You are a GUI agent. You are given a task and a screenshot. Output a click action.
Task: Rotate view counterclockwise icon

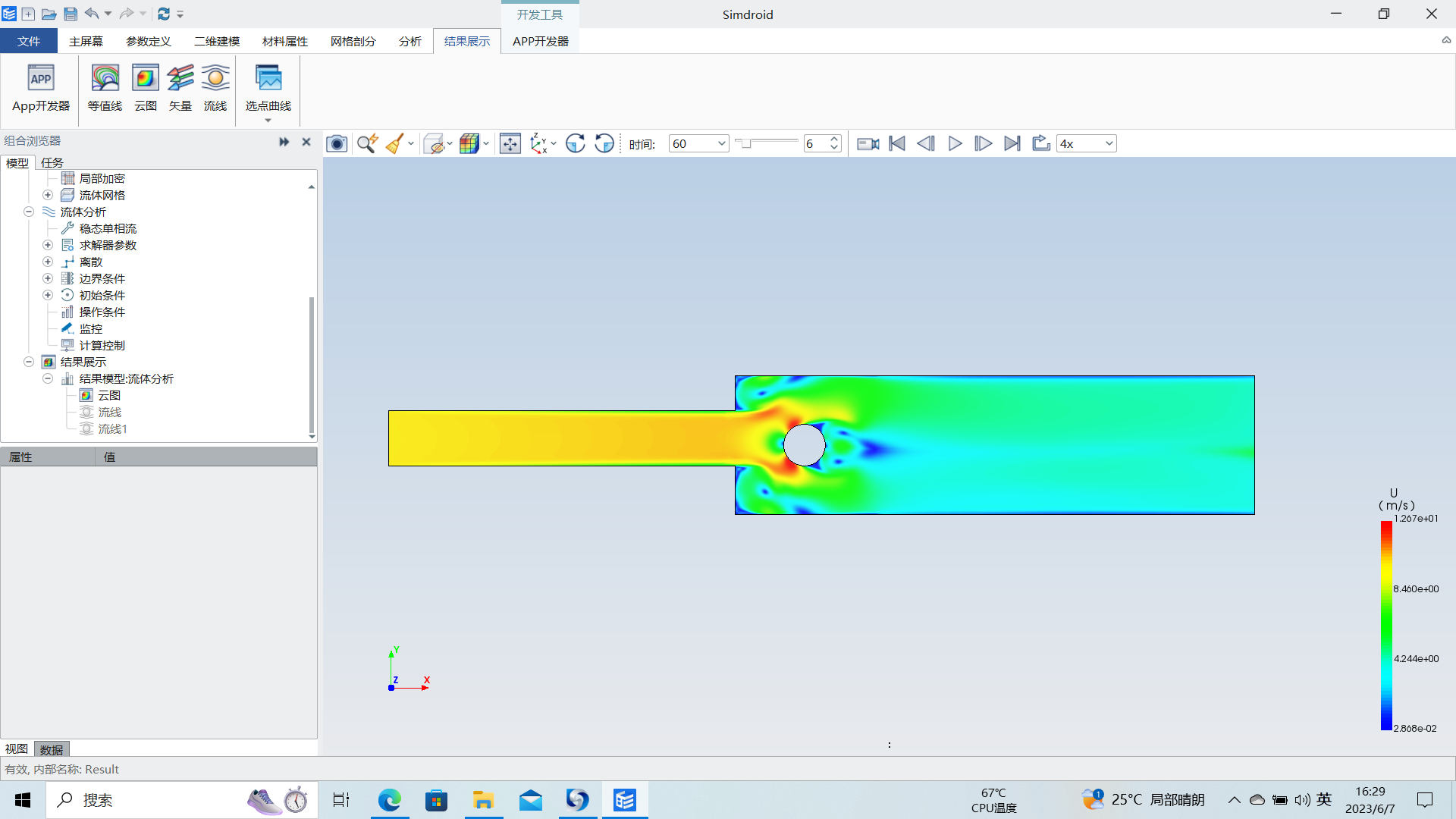click(x=604, y=143)
